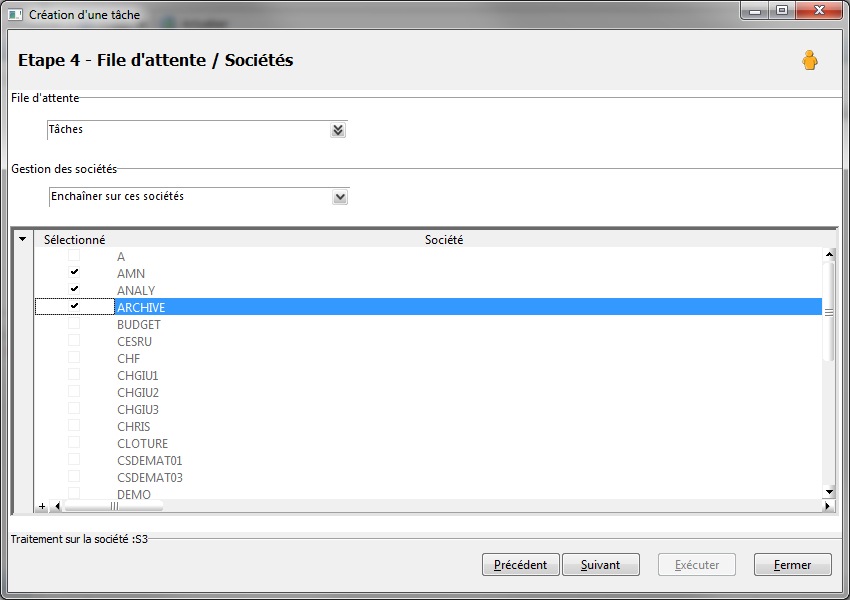Uncheck the AMN société checkbox

pyautogui.click(x=74, y=272)
